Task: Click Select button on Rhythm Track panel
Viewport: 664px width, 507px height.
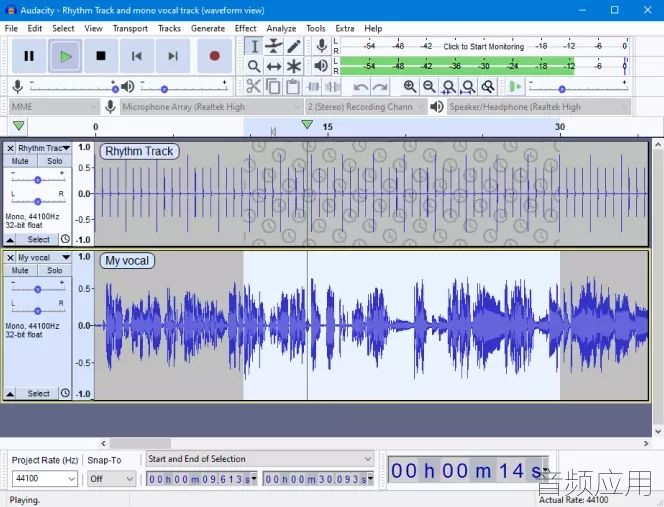Action: [x=38, y=240]
